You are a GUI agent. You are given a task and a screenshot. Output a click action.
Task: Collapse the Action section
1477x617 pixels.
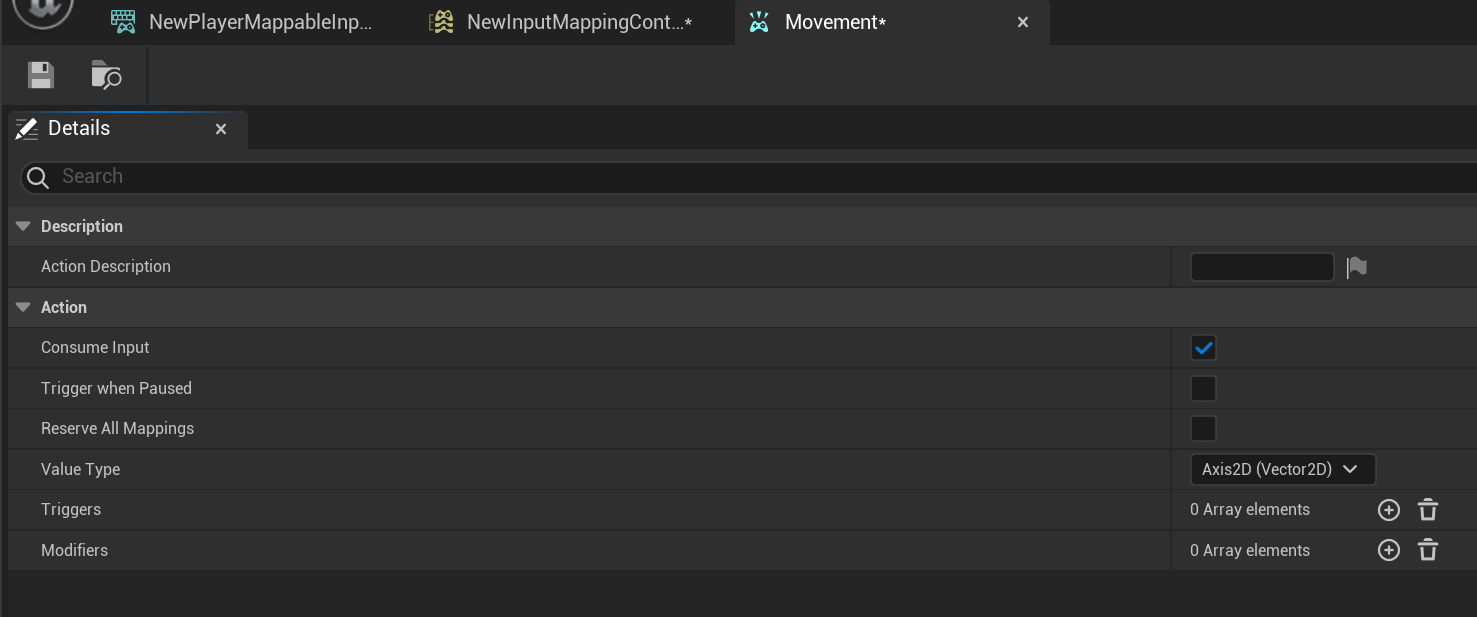(x=23, y=307)
